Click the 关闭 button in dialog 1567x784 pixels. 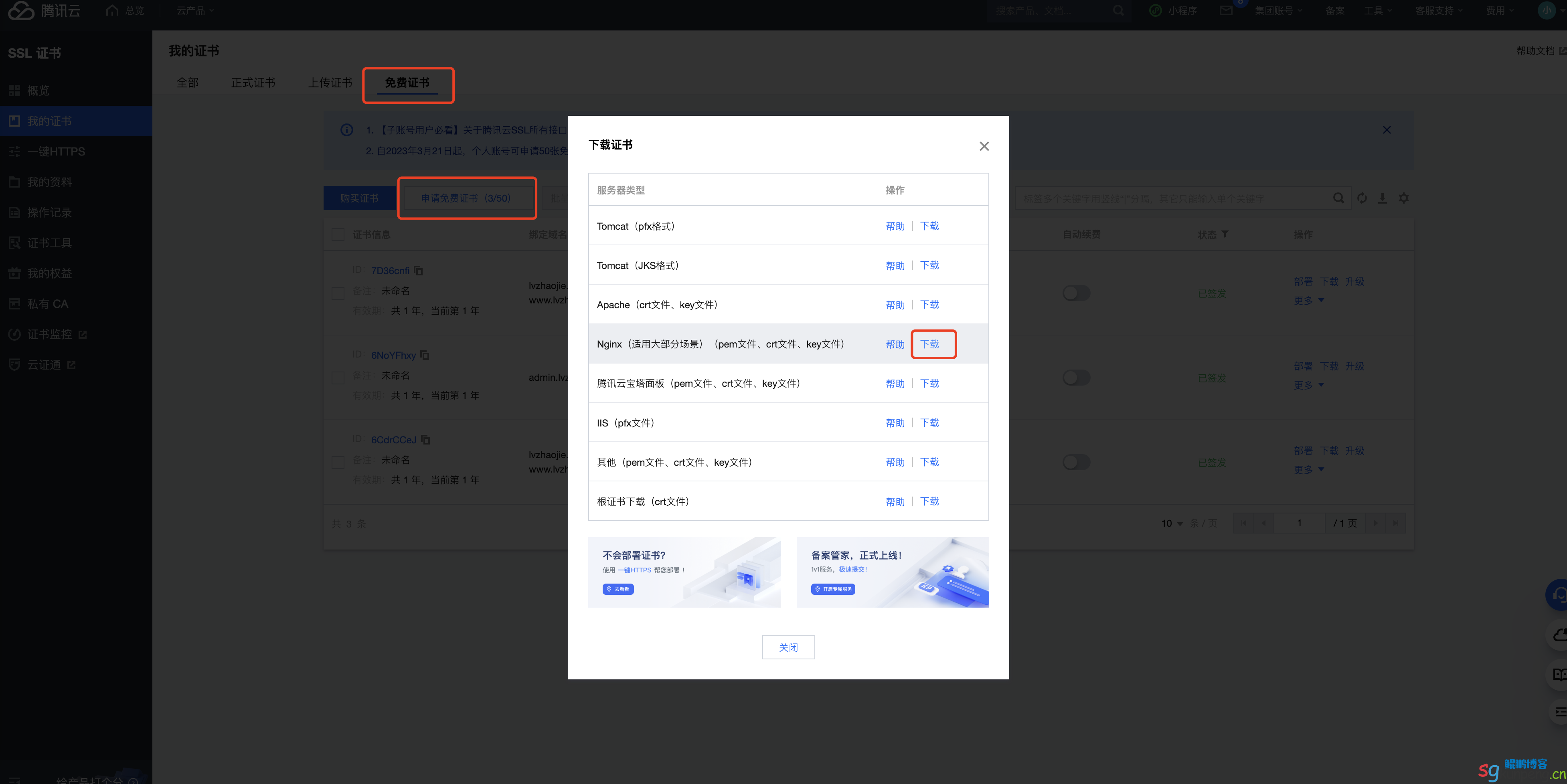pos(788,647)
